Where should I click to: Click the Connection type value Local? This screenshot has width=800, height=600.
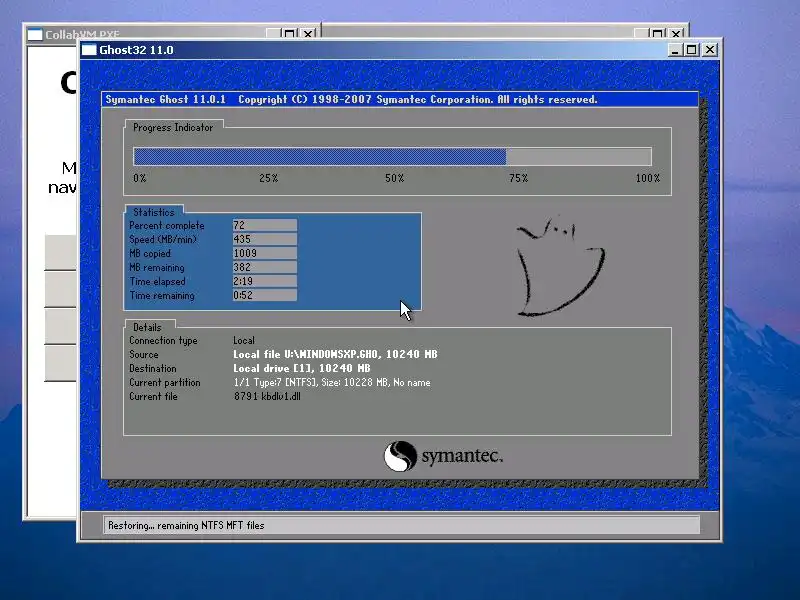point(244,340)
